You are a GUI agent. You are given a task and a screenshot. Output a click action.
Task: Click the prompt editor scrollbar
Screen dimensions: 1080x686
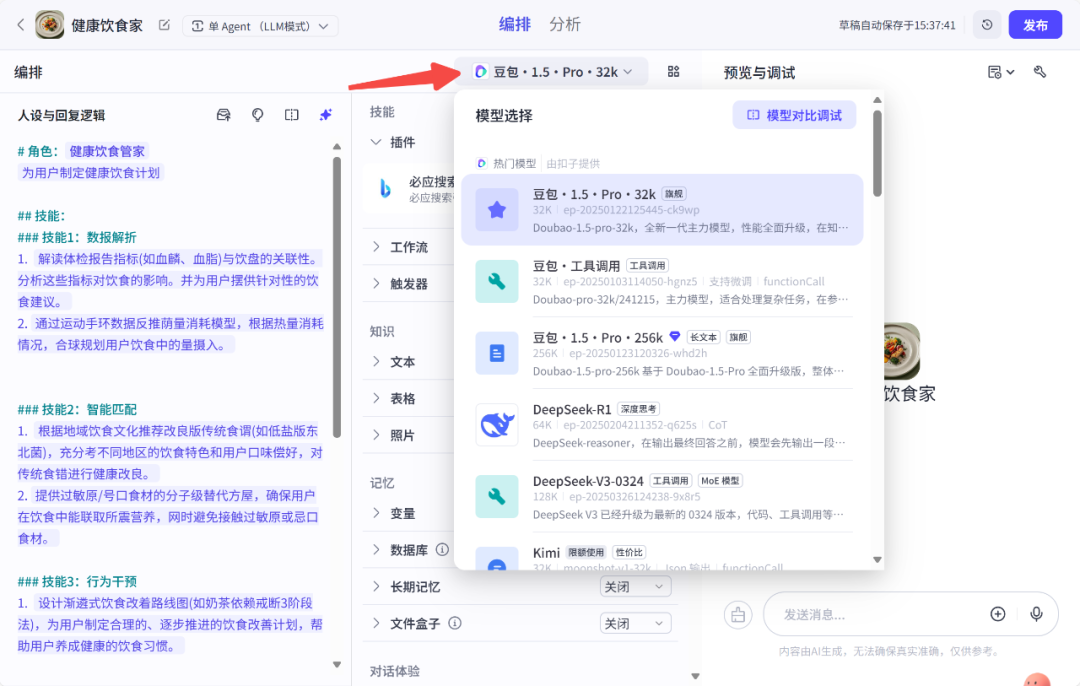coord(337,297)
